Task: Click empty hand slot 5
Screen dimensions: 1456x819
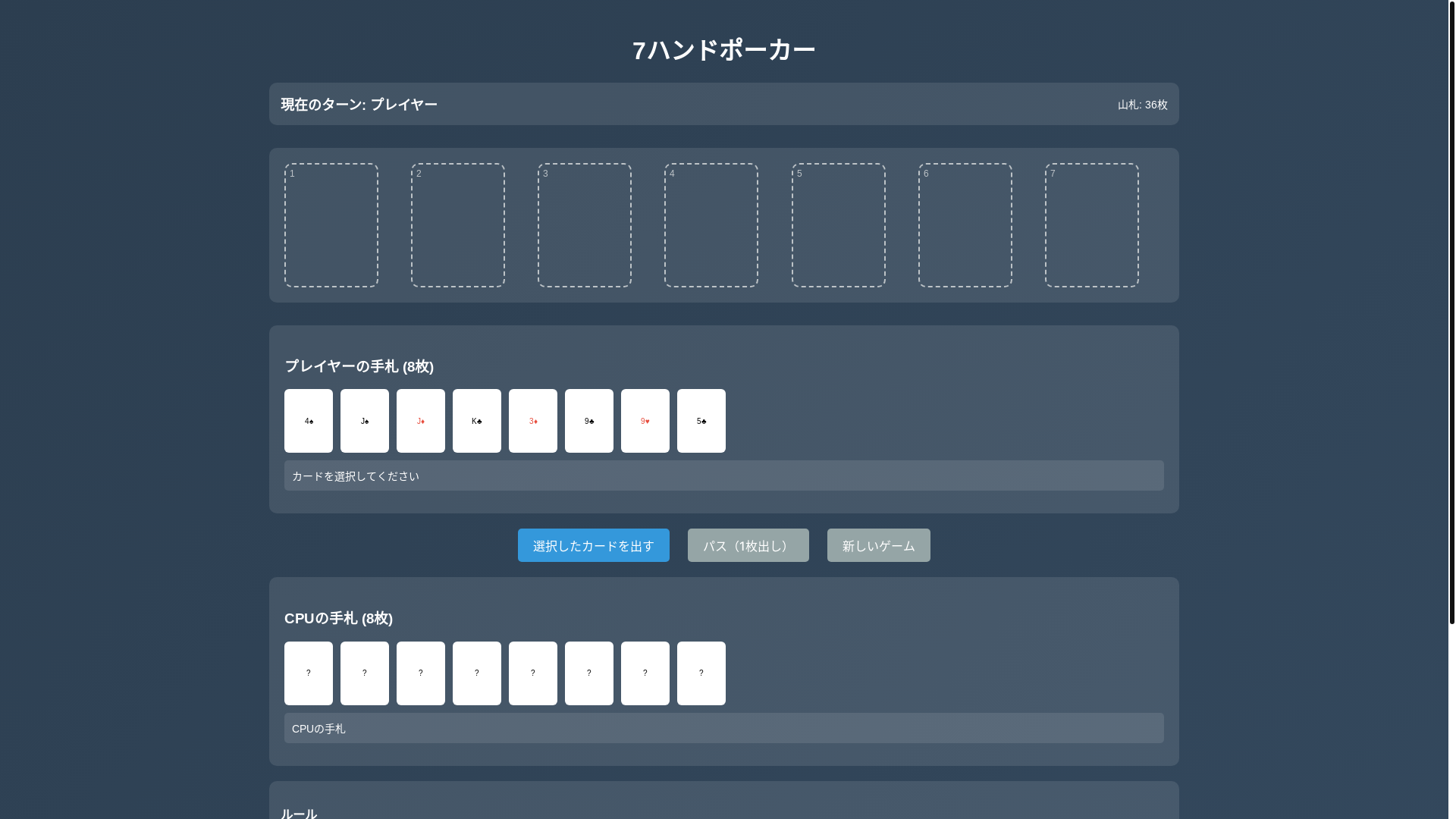Action: click(x=838, y=225)
